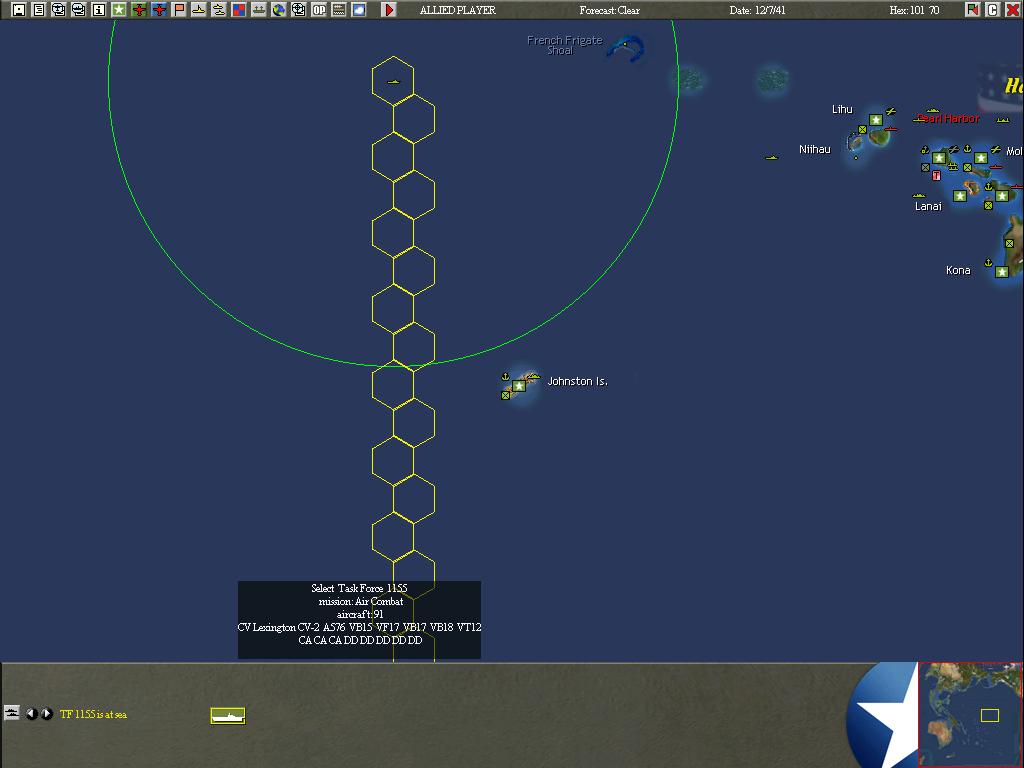Click the double yellow ships toolbar icon
The width and height of the screenshot is (1024, 768).
(x=219, y=9)
